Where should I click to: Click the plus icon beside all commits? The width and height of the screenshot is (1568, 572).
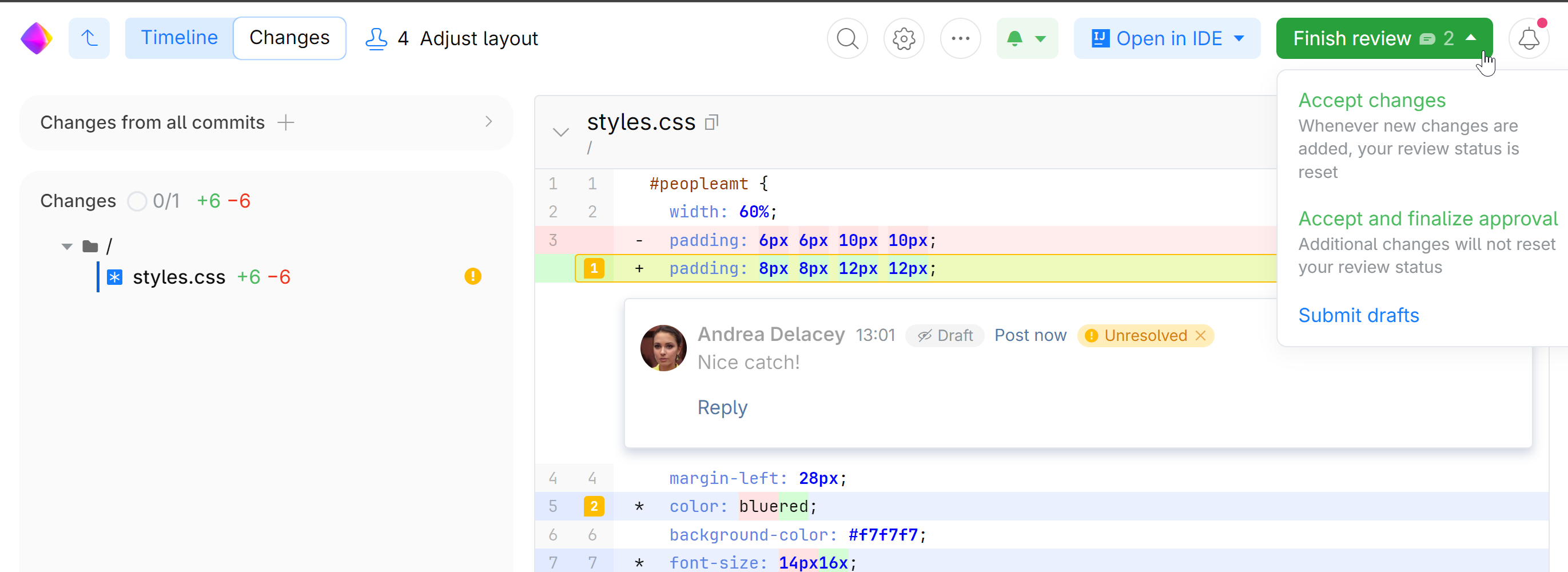285,122
